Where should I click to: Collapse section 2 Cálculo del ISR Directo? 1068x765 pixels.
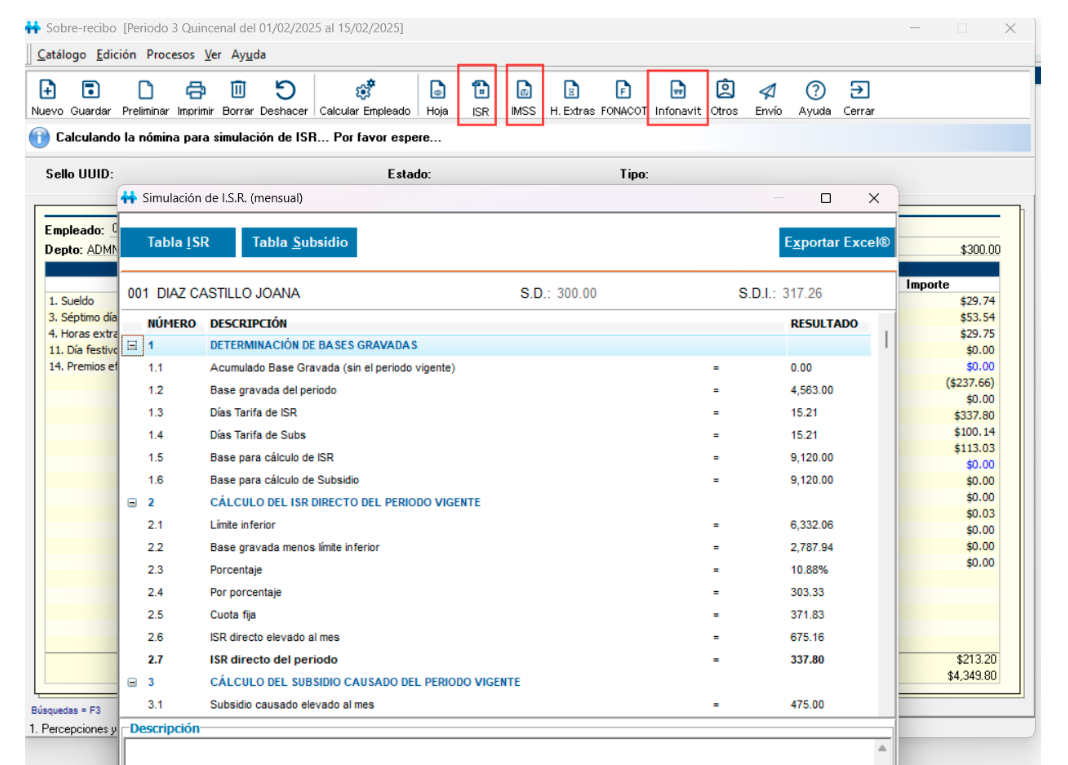tap(132, 502)
